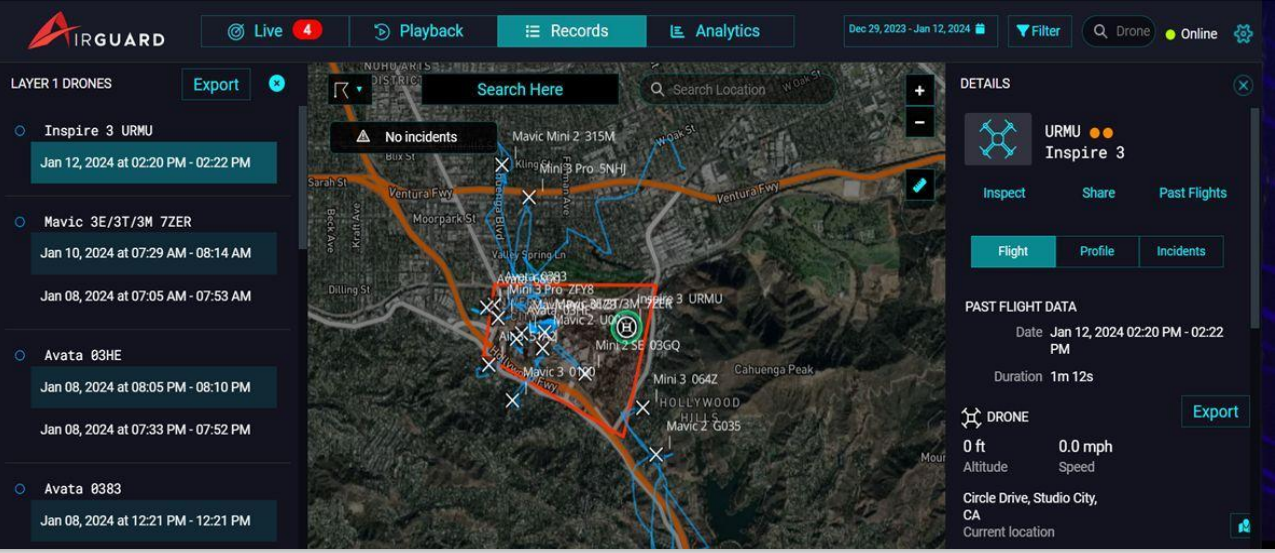
Task: Open the settings gear icon
Action: [x=1243, y=33]
